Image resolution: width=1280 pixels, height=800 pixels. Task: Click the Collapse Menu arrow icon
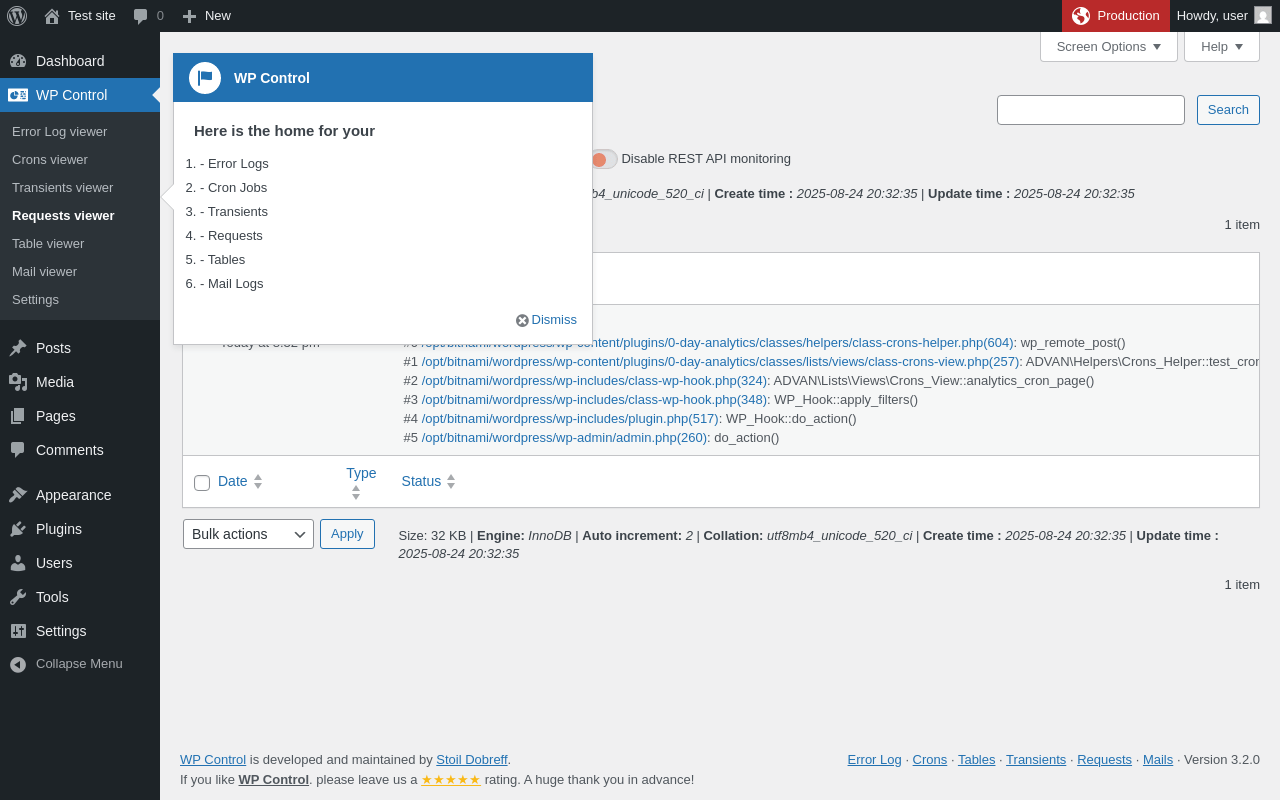18,664
